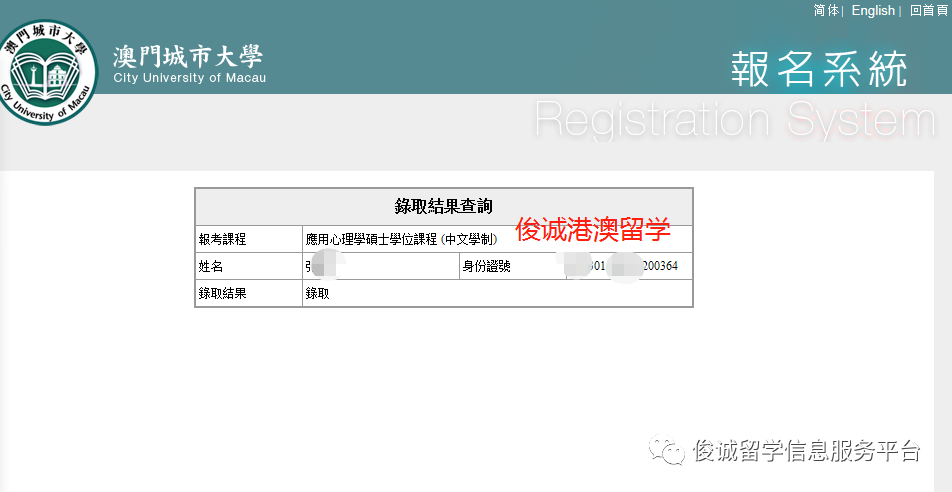
Task: Click the Registration System banner text
Action: coord(735,120)
